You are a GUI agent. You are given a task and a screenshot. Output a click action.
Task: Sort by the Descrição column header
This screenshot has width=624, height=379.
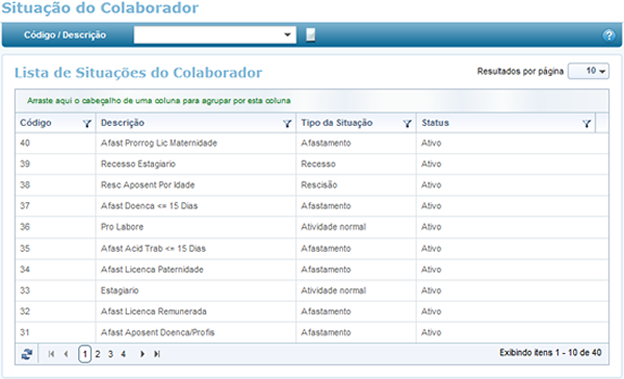click(123, 123)
